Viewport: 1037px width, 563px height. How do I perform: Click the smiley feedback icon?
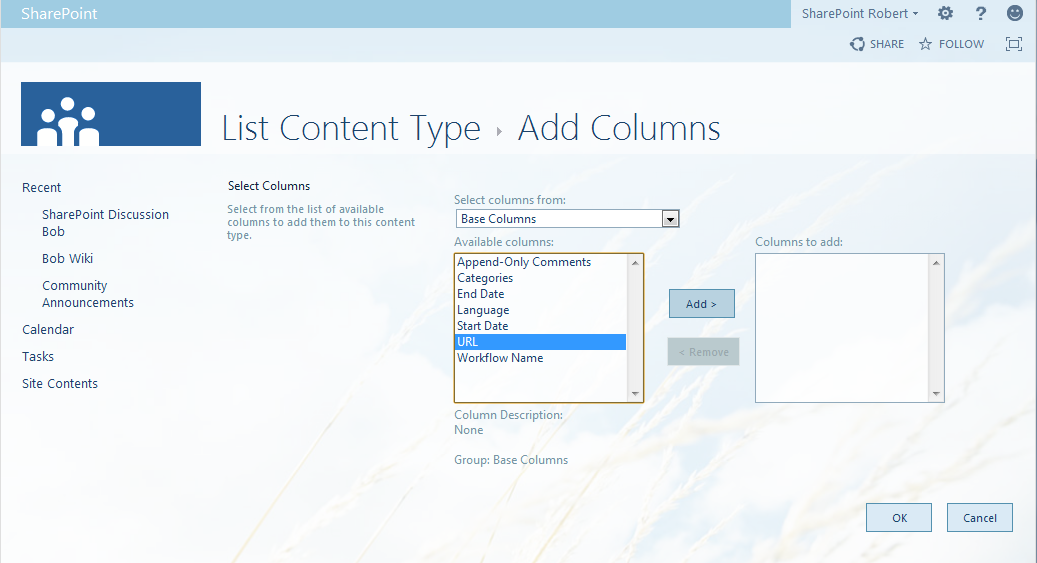pyautogui.click(x=1015, y=13)
